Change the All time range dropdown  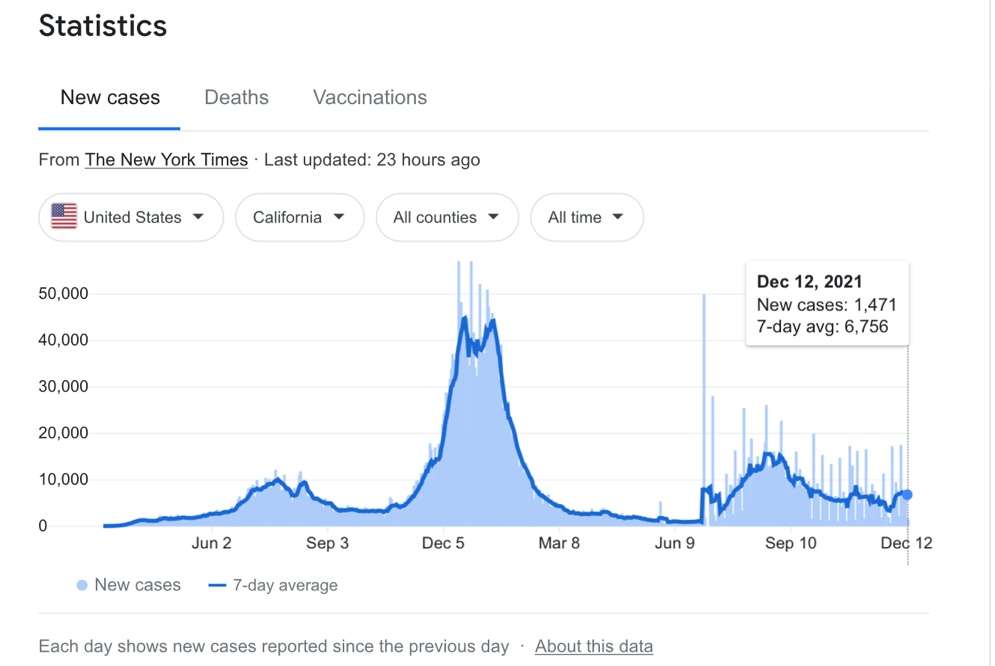(586, 217)
